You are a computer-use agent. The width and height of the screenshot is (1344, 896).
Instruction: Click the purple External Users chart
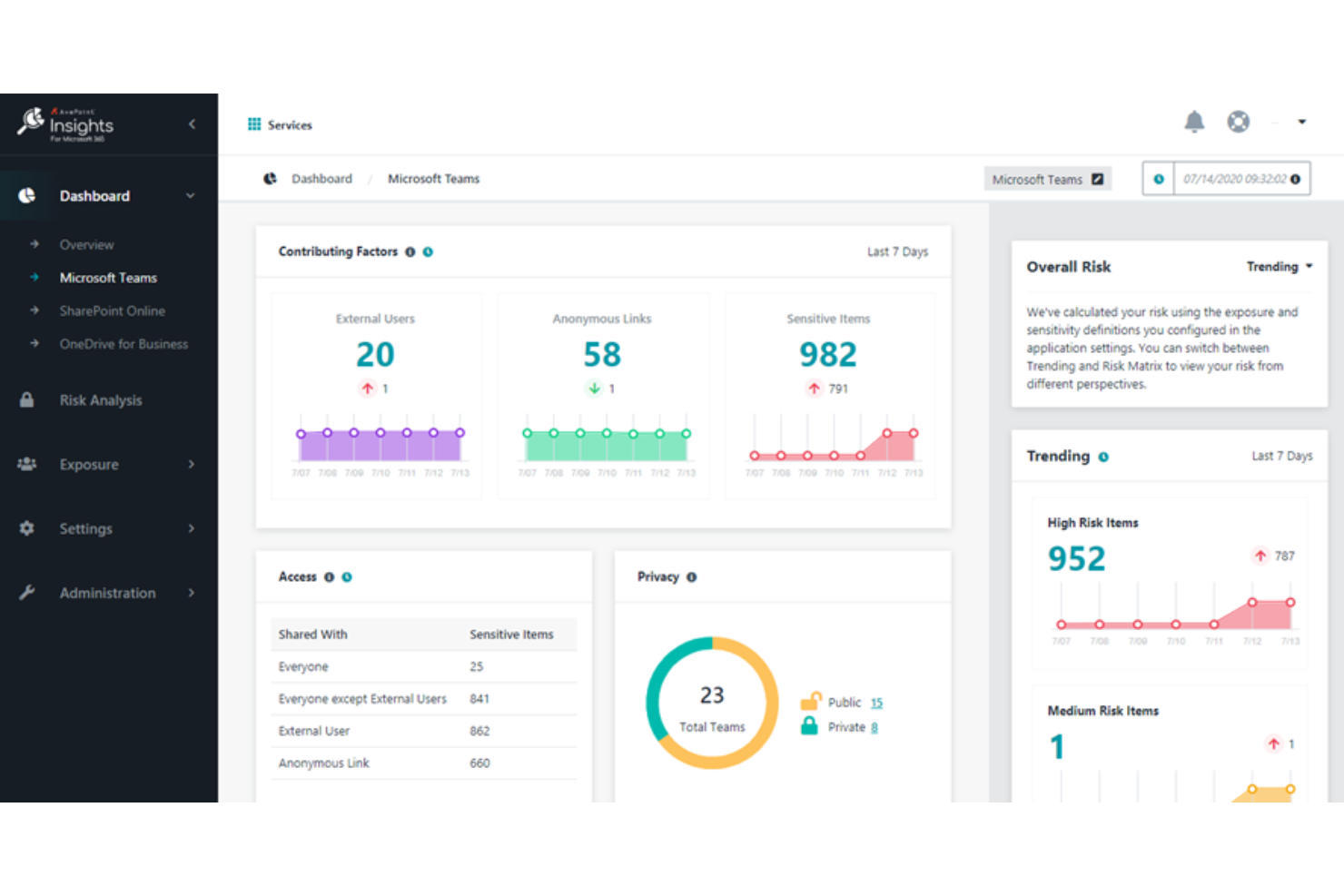pos(380,445)
